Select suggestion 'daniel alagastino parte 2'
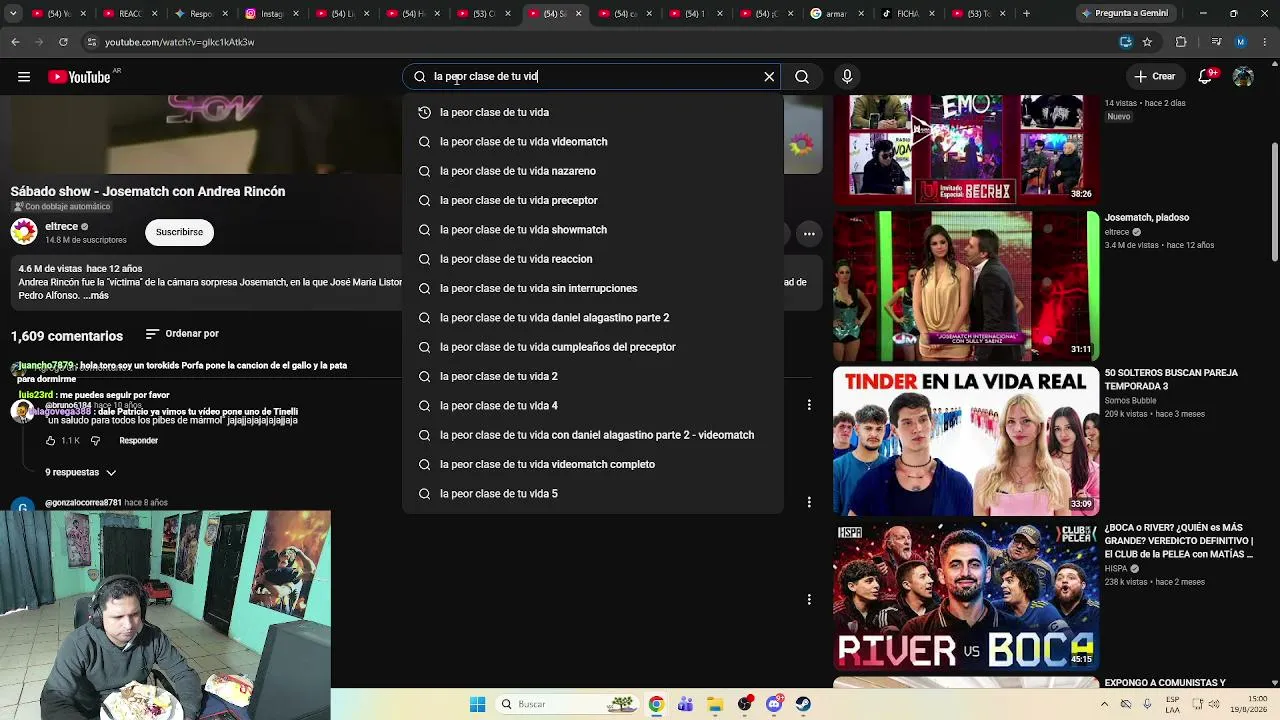The width and height of the screenshot is (1280, 720). (593, 318)
